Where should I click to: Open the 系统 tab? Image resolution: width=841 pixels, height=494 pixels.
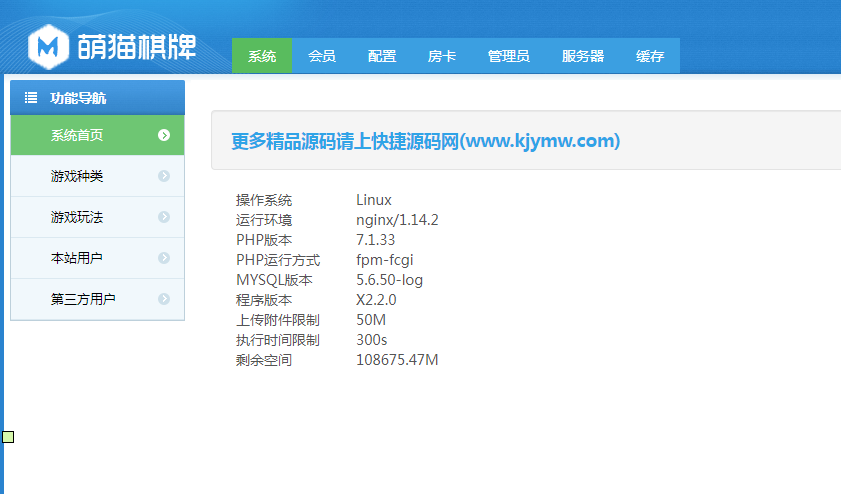pyautogui.click(x=262, y=56)
